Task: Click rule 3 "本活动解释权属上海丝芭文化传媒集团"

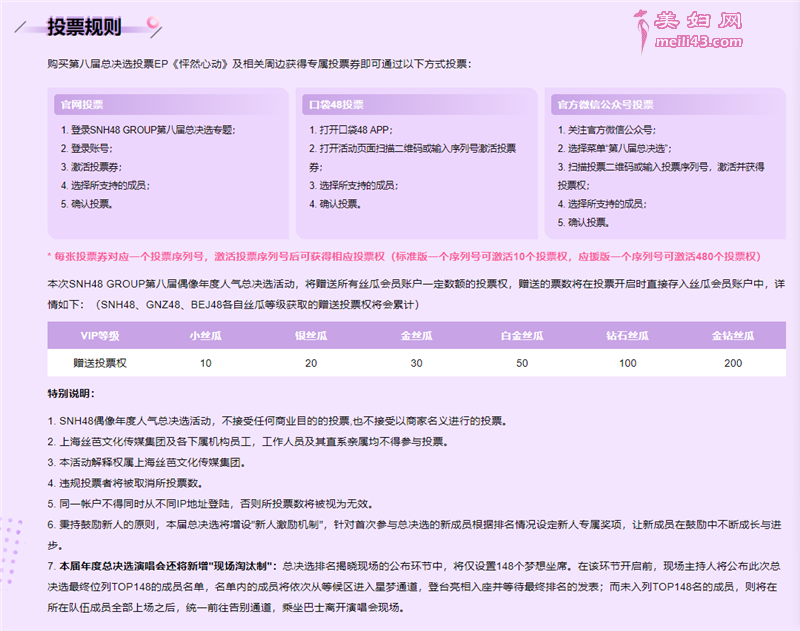Action: 146,463
